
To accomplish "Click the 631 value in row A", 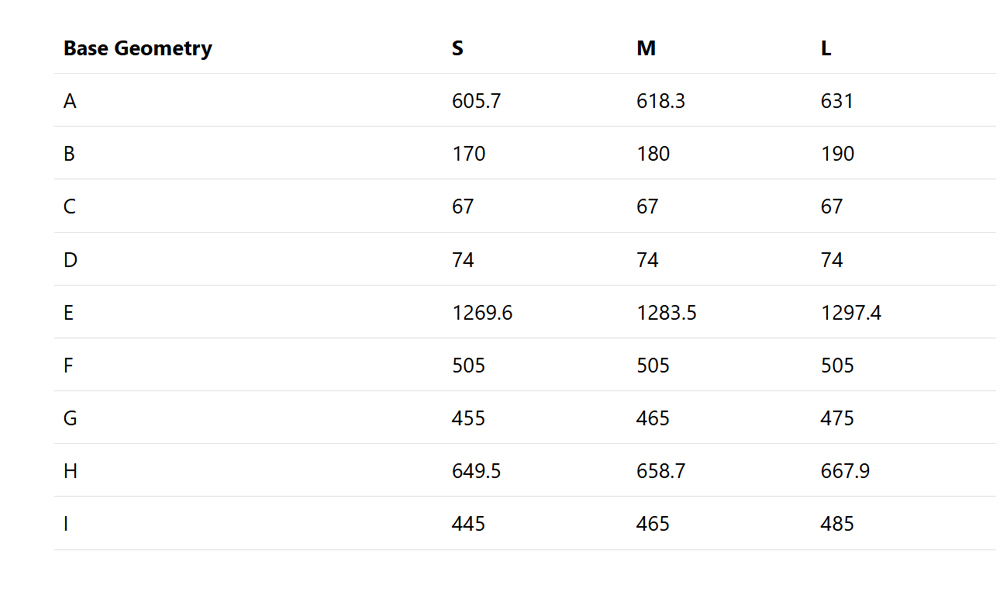I will pos(837,101).
